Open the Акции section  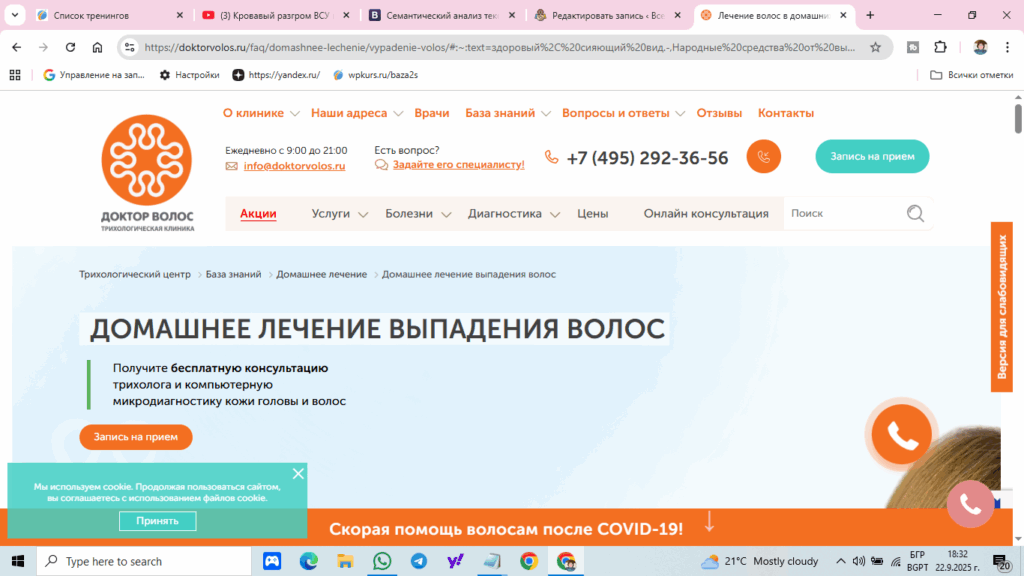pyautogui.click(x=258, y=214)
